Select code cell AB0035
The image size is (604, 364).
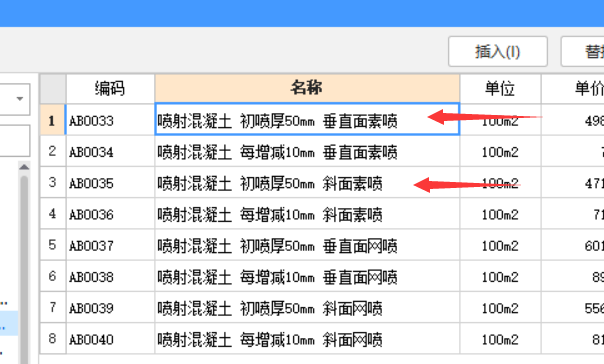pyautogui.click(x=110, y=183)
